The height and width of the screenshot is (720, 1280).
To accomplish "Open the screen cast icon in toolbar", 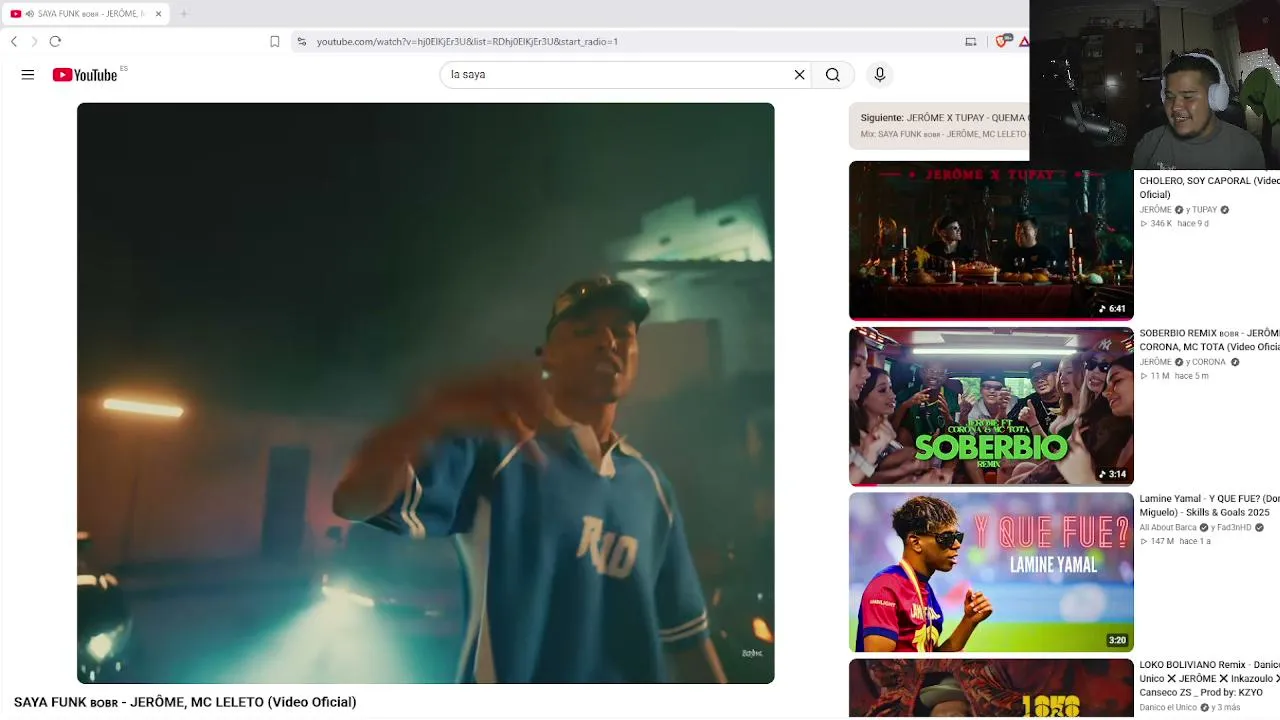I will click(x=970, y=41).
